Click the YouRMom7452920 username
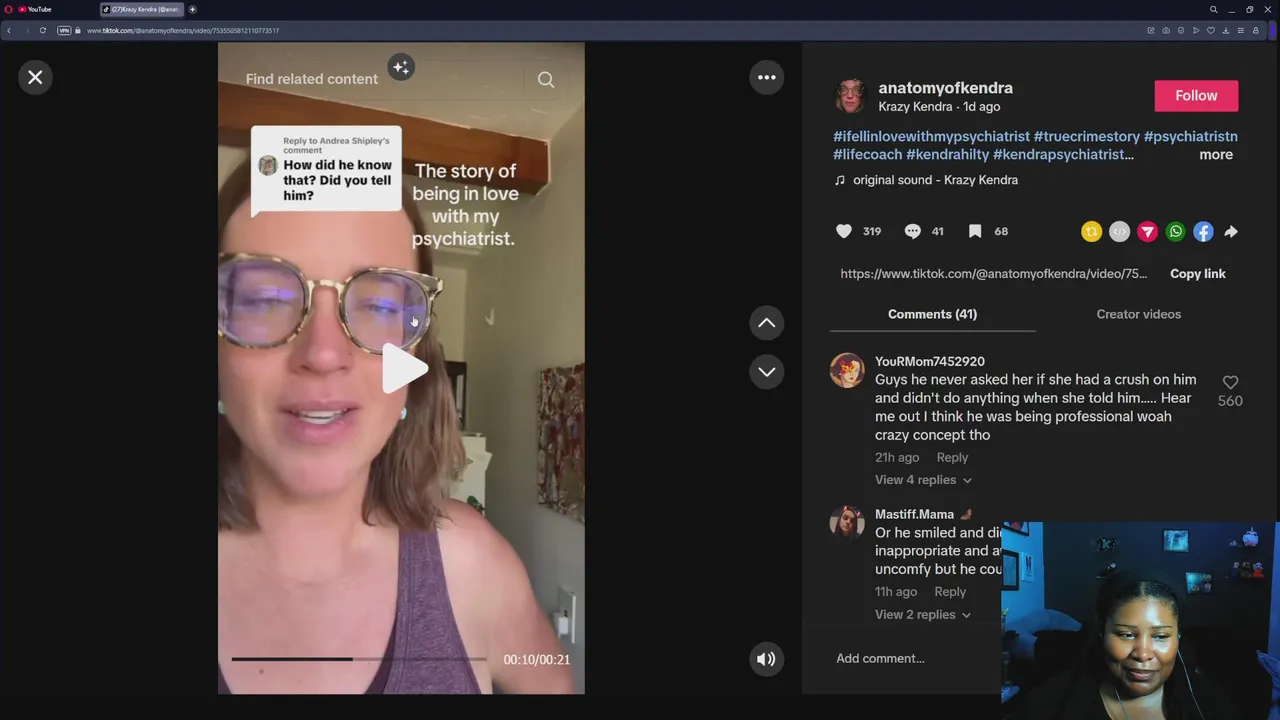 pos(929,361)
